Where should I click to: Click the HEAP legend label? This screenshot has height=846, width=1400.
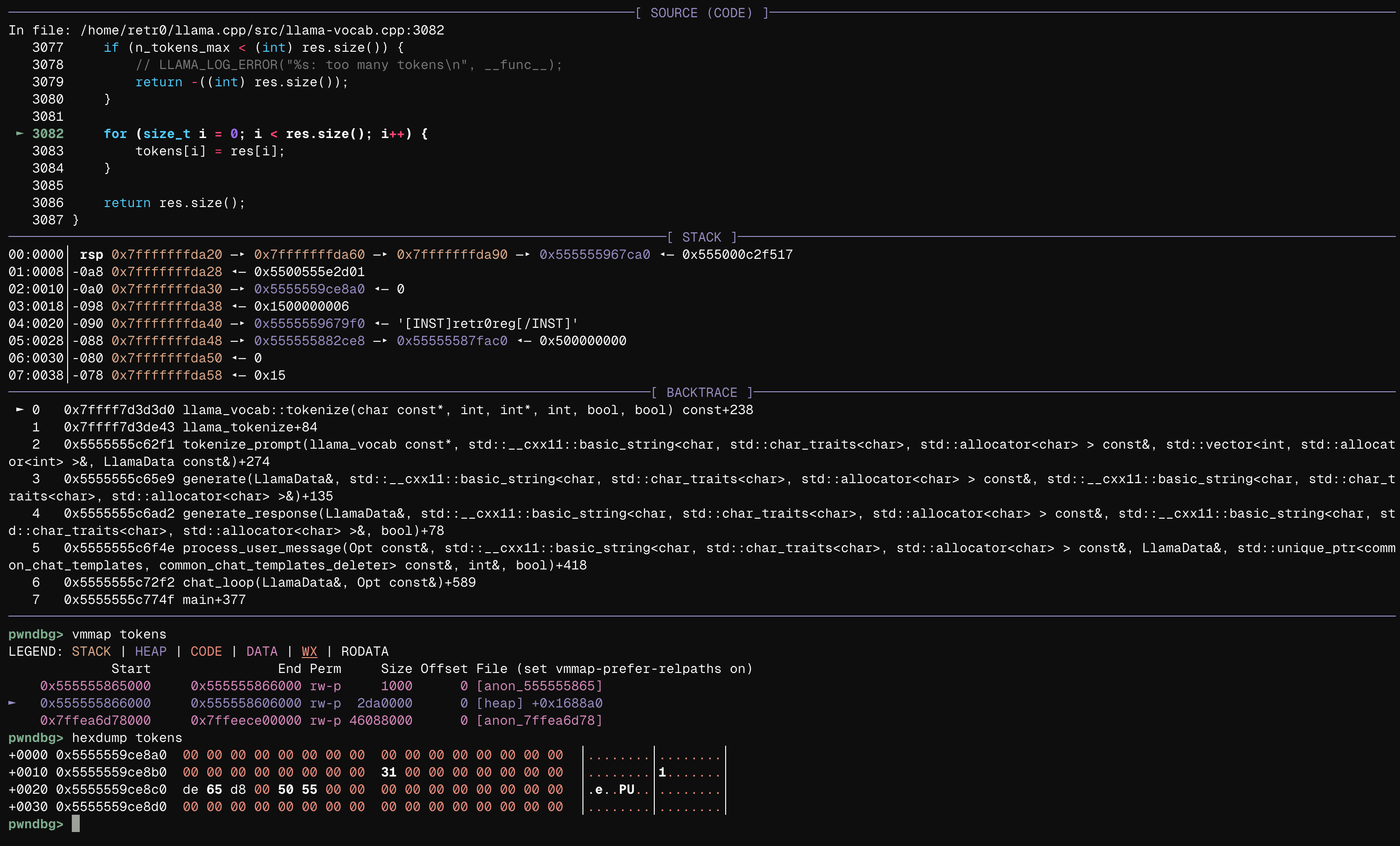[151, 651]
